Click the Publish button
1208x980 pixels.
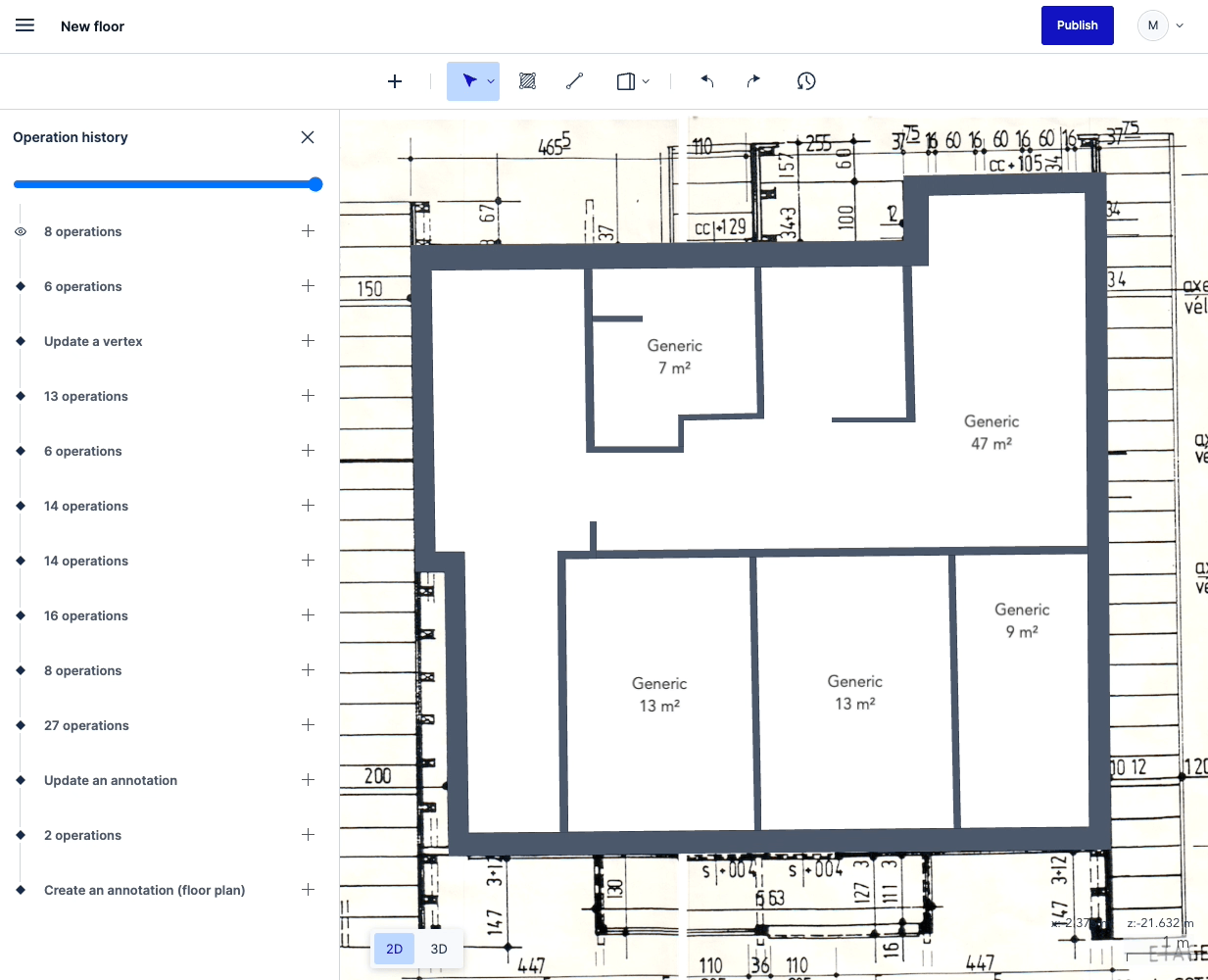[x=1078, y=25]
